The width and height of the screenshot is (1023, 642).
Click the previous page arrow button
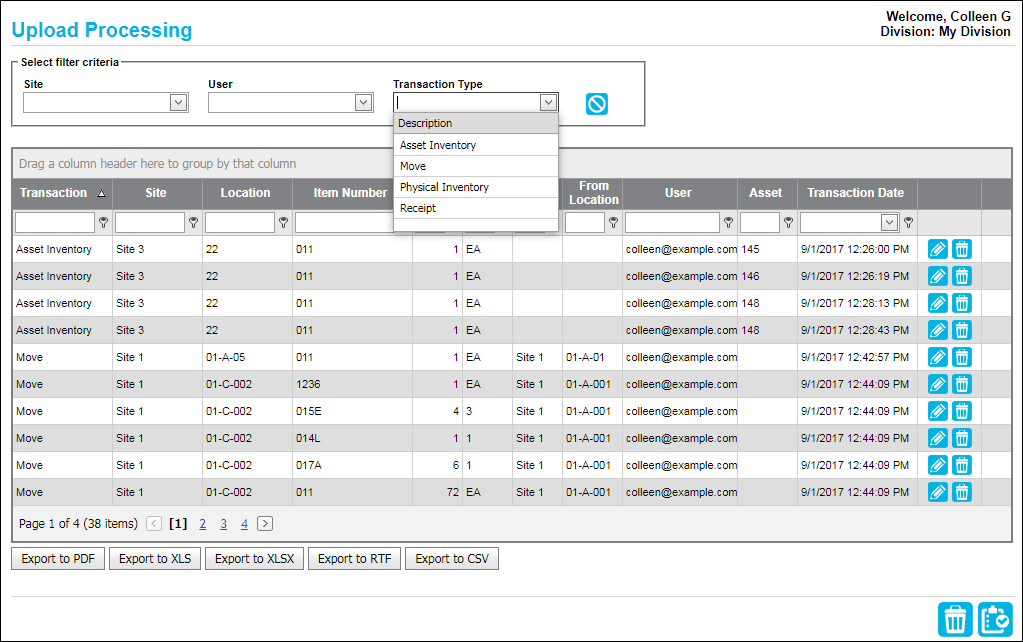[x=154, y=523]
